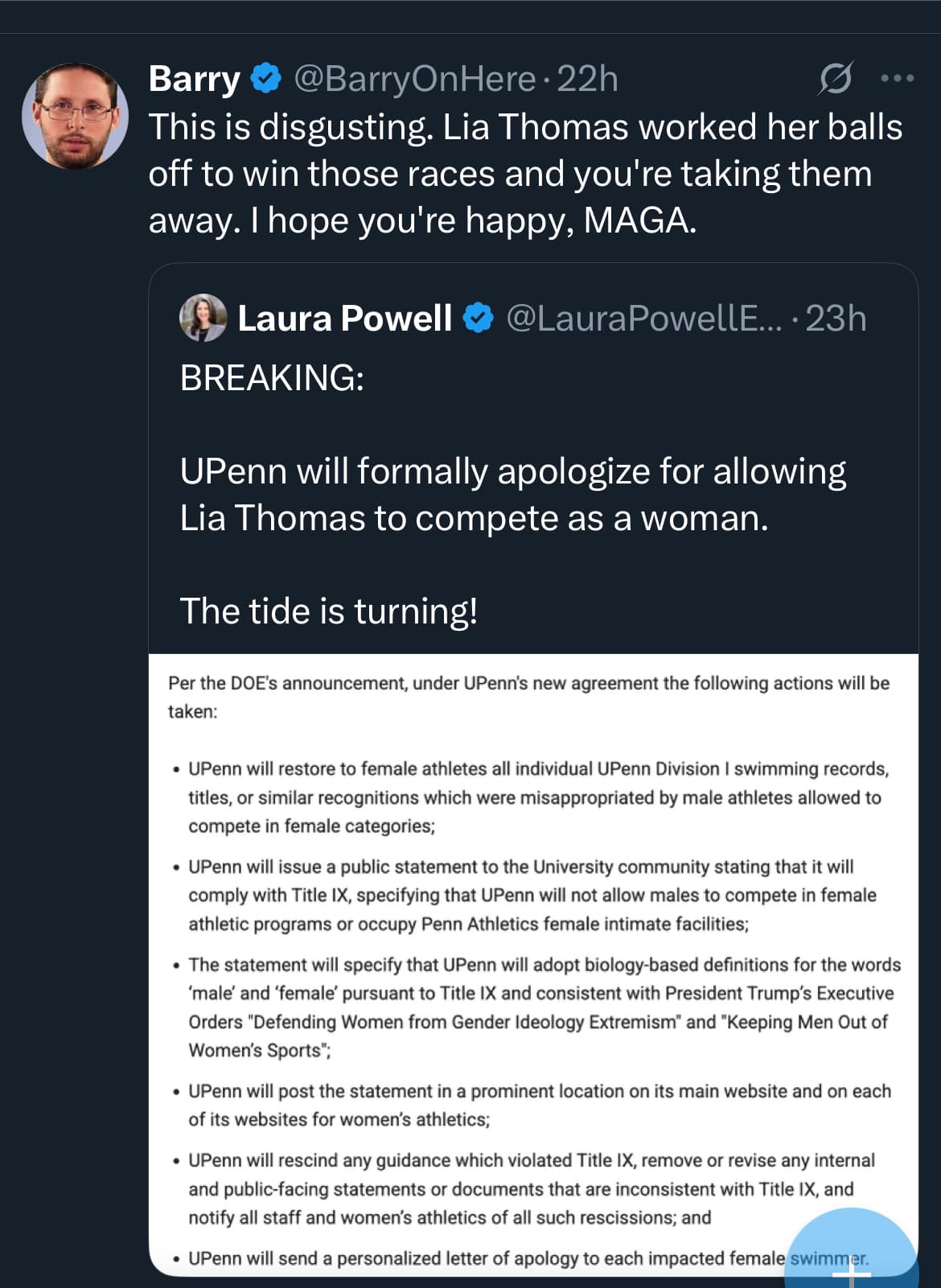
Task: Tap the bullet about restoring swimming records
Action: click(531, 797)
